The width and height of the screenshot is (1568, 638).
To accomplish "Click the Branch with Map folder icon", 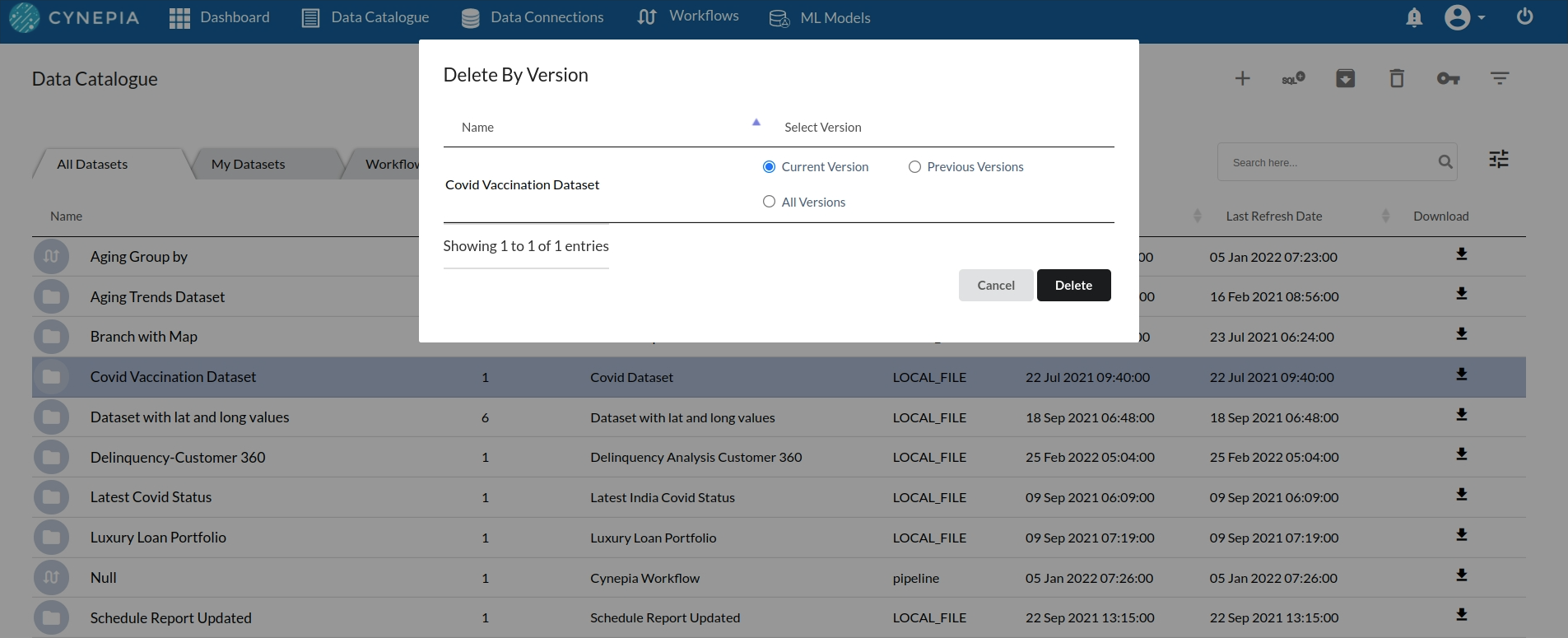I will coord(51,337).
